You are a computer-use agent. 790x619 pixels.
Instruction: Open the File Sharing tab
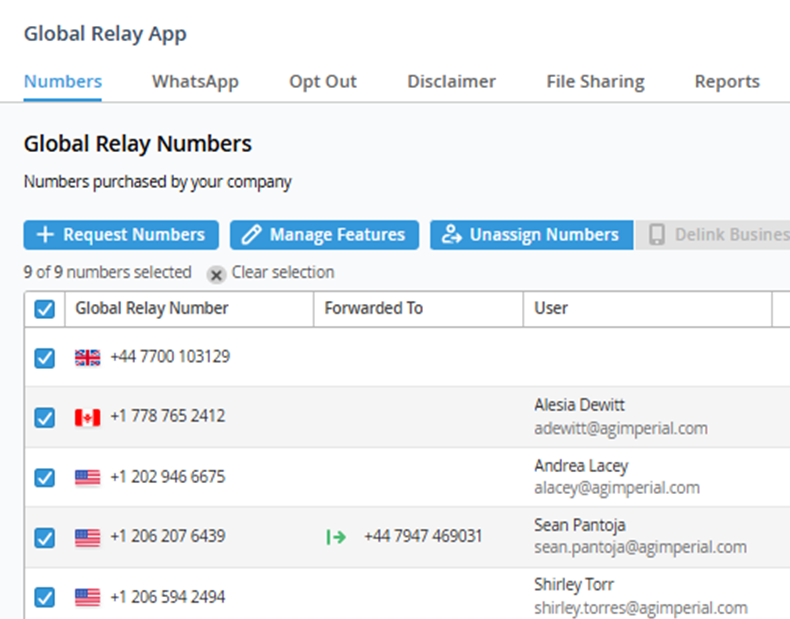[x=596, y=82]
